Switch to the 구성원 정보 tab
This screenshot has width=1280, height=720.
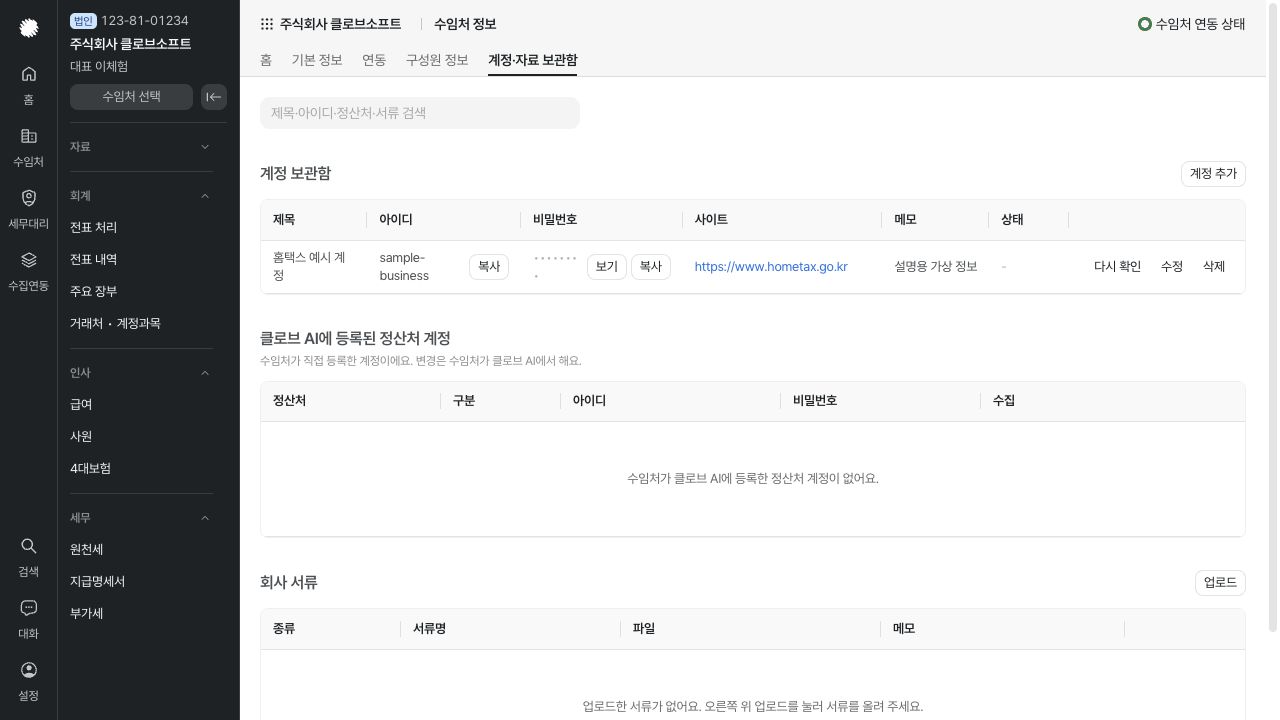pyautogui.click(x=437, y=60)
